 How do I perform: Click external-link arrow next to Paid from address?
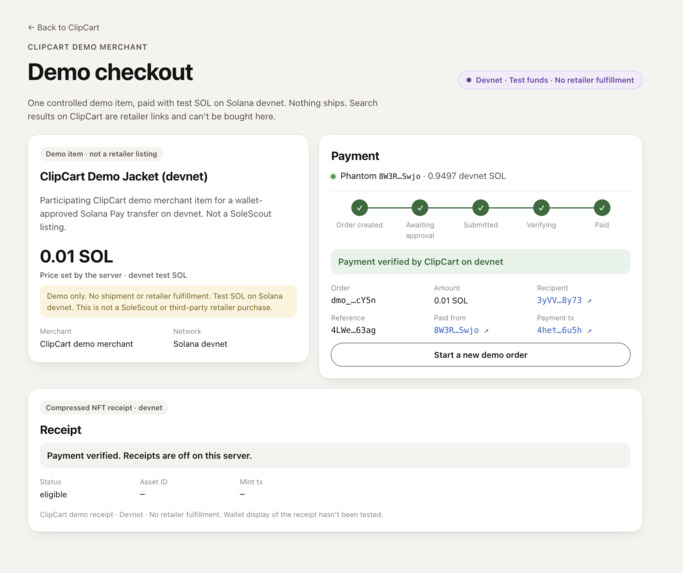point(487,331)
